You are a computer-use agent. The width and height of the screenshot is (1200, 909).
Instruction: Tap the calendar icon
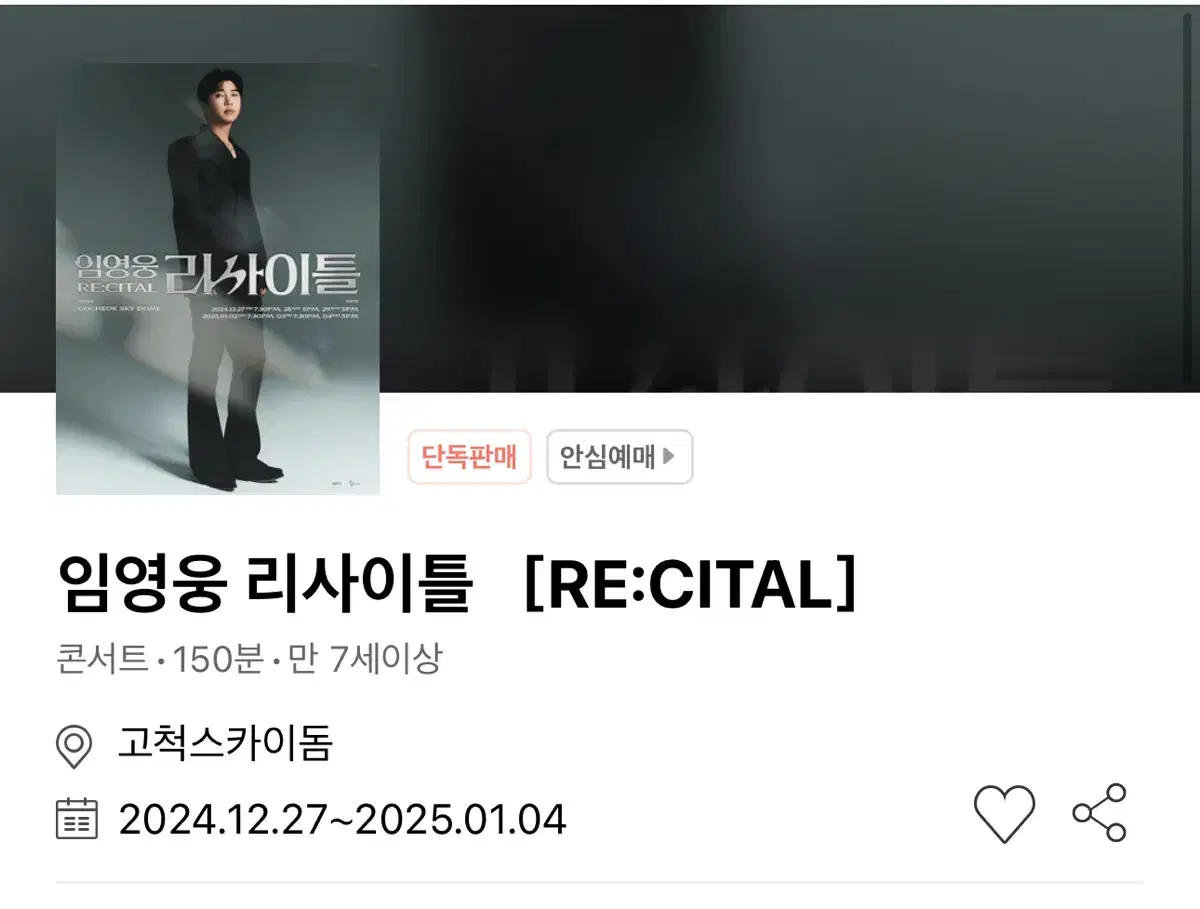coord(76,818)
